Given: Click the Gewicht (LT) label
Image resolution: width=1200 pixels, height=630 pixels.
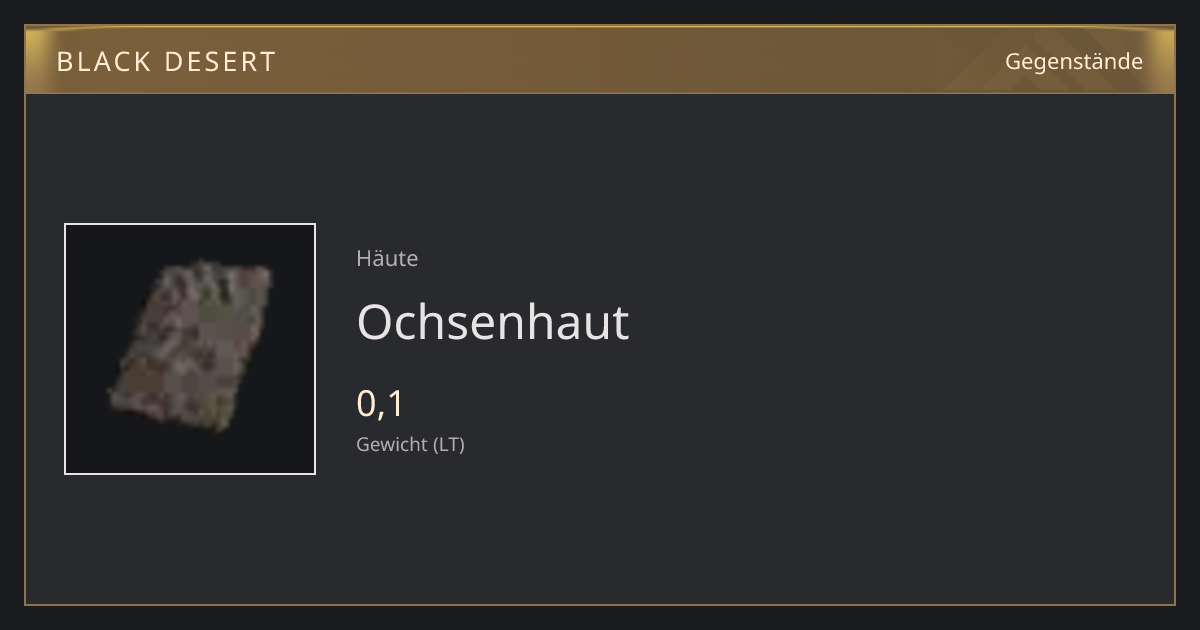Looking at the screenshot, I should [410, 444].
